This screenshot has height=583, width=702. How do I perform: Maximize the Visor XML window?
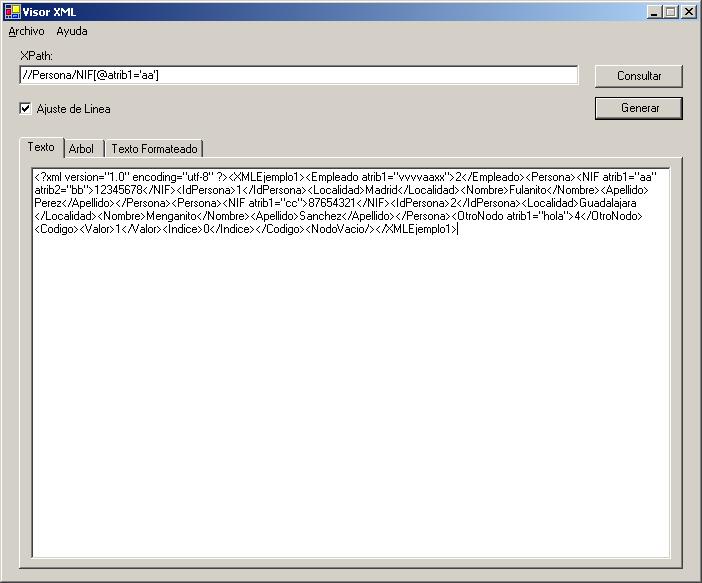coord(670,12)
